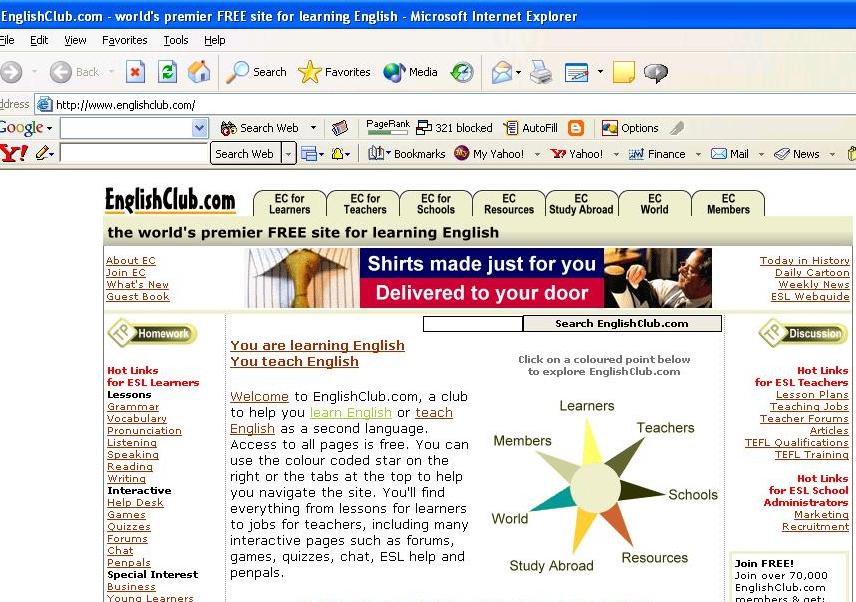Viewport: 856px width, 602px height.
Task: Click the Mail envelope icon
Action: coord(502,72)
